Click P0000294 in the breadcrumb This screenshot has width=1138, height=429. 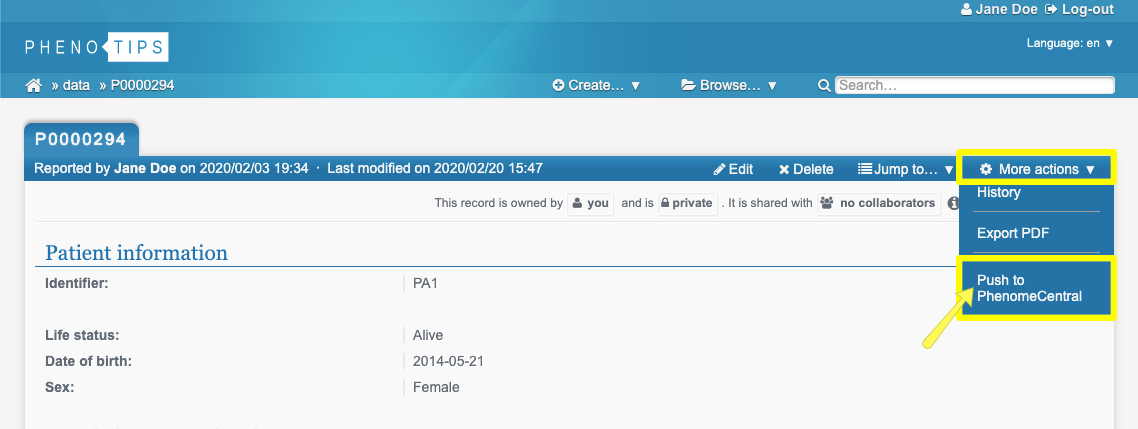click(x=142, y=86)
